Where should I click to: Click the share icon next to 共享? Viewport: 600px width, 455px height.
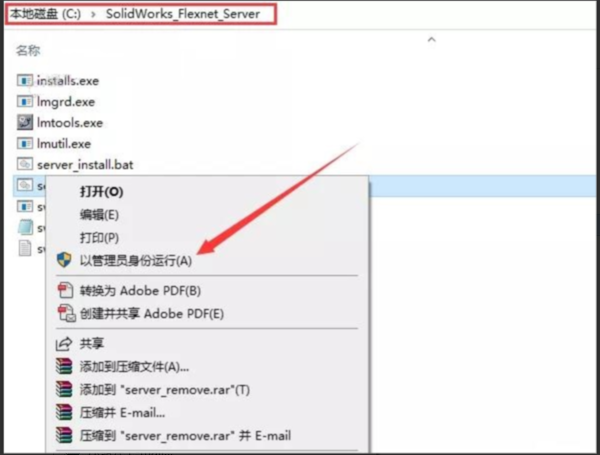click(x=64, y=344)
